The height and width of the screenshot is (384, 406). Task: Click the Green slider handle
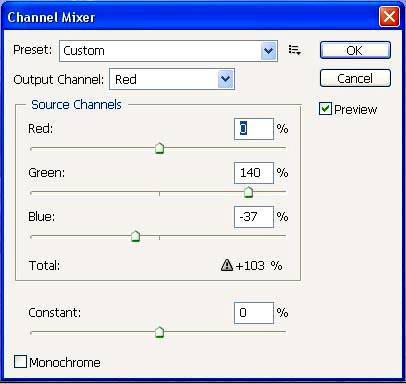pos(248,192)
